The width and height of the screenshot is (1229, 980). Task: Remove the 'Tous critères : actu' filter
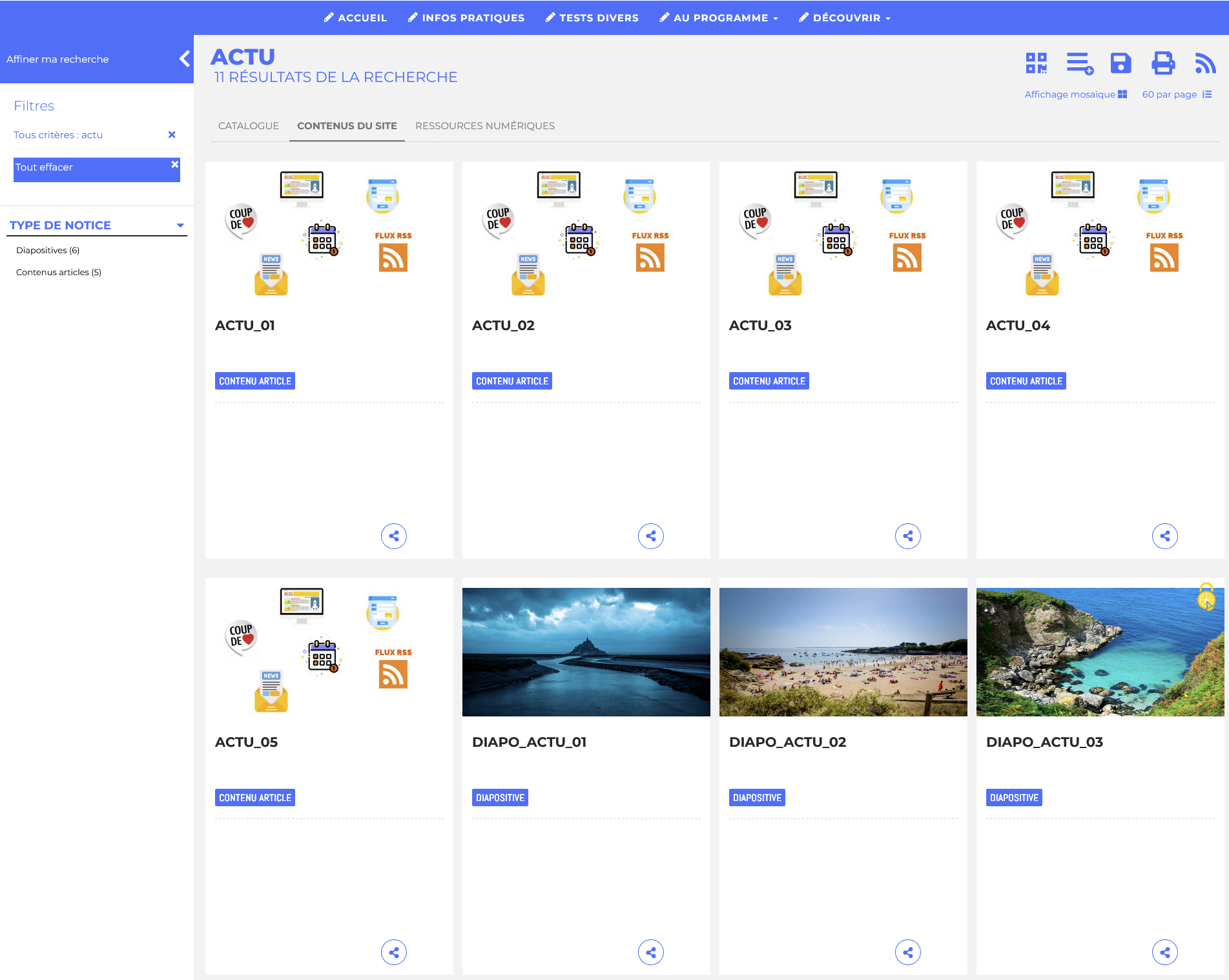172,135
